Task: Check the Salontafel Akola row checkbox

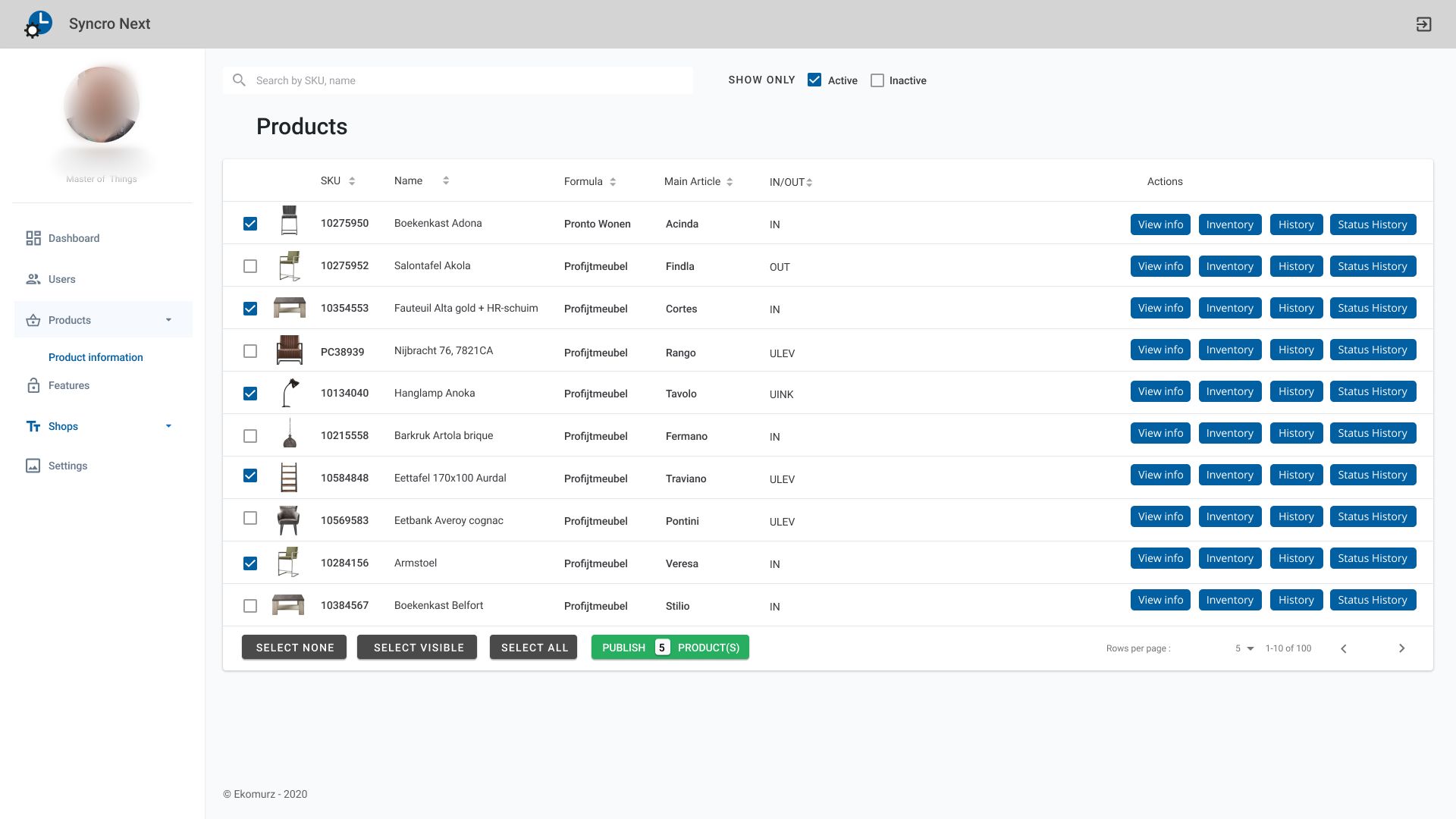Action: [250, 266]
